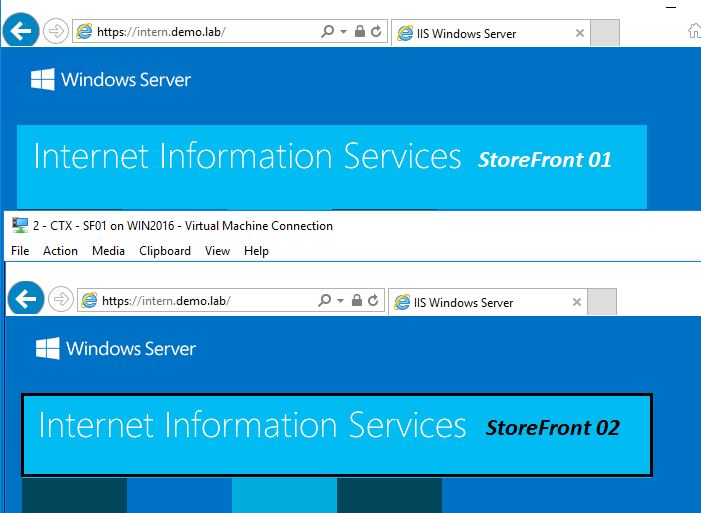Image resolution: width=701 pixels, height=513 pixels.
Task: Expand the address dropdown arrow in the lower browser
Action: pyautogui.click(x=340, y=300)
